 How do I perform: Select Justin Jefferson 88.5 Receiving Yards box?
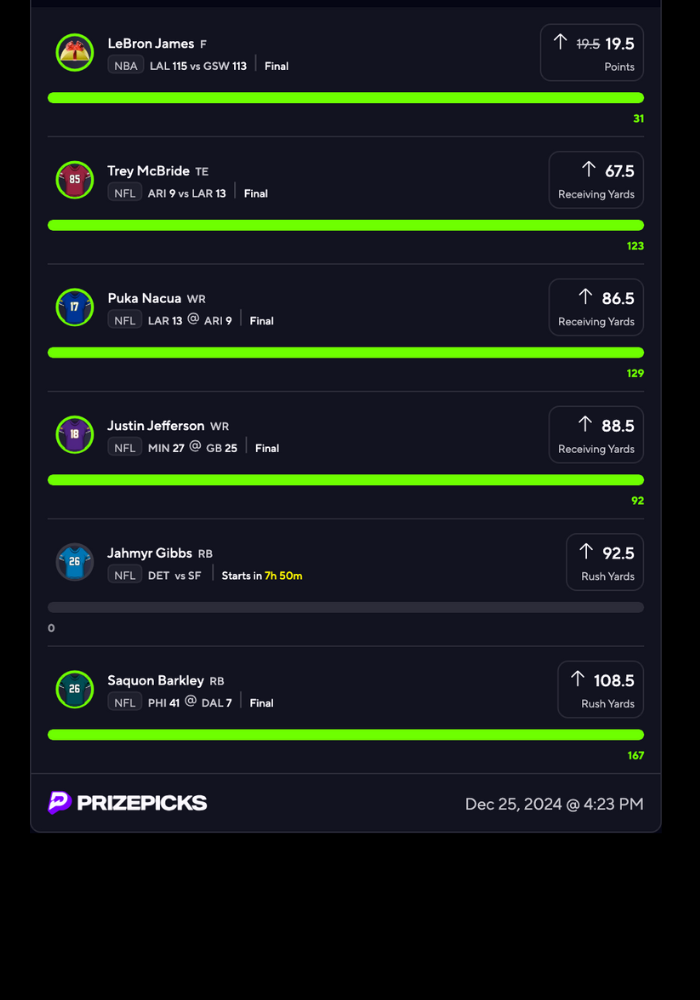[595, 434]
